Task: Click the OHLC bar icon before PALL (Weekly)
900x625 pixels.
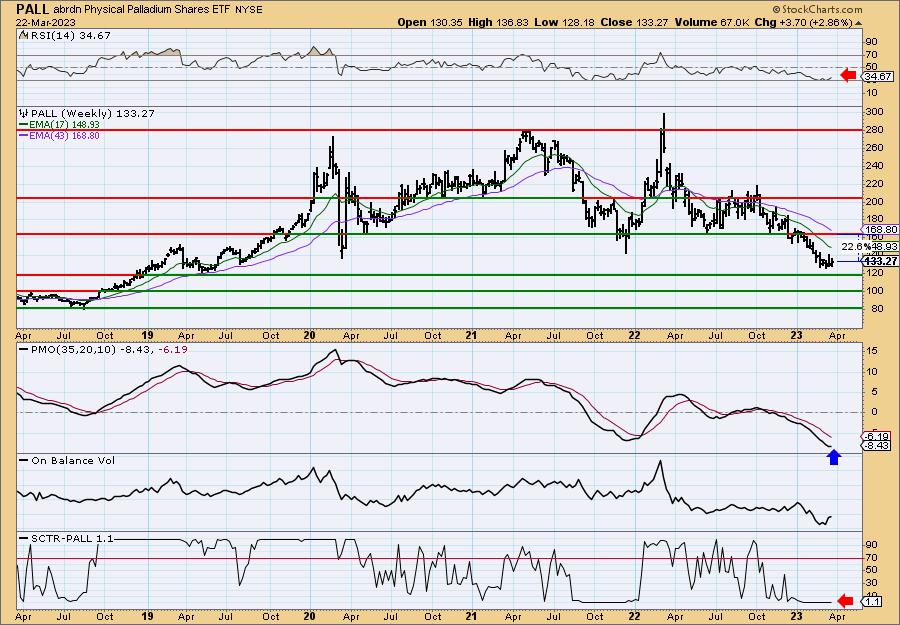Action: 23,114
